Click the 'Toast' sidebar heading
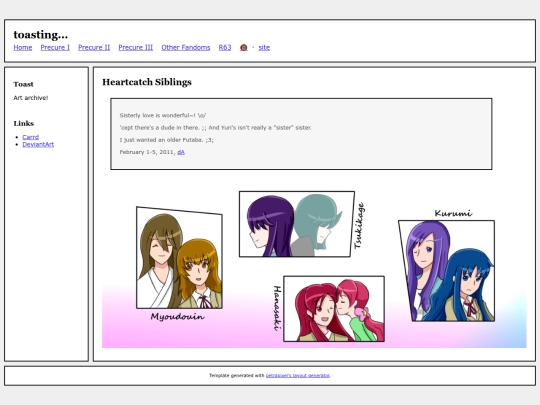 [x=23, y=84]
